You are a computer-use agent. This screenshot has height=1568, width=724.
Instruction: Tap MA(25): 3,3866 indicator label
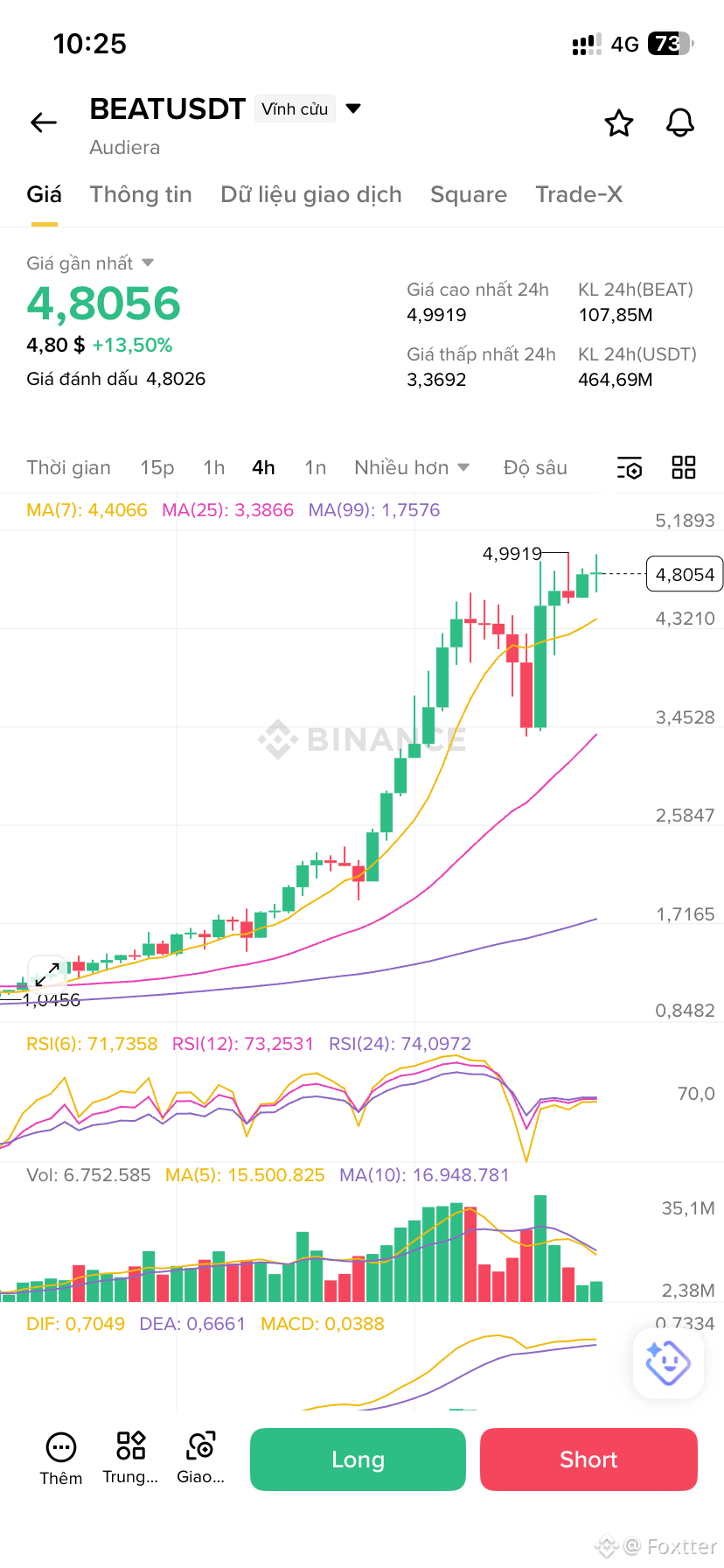click(x=228, y=510)
